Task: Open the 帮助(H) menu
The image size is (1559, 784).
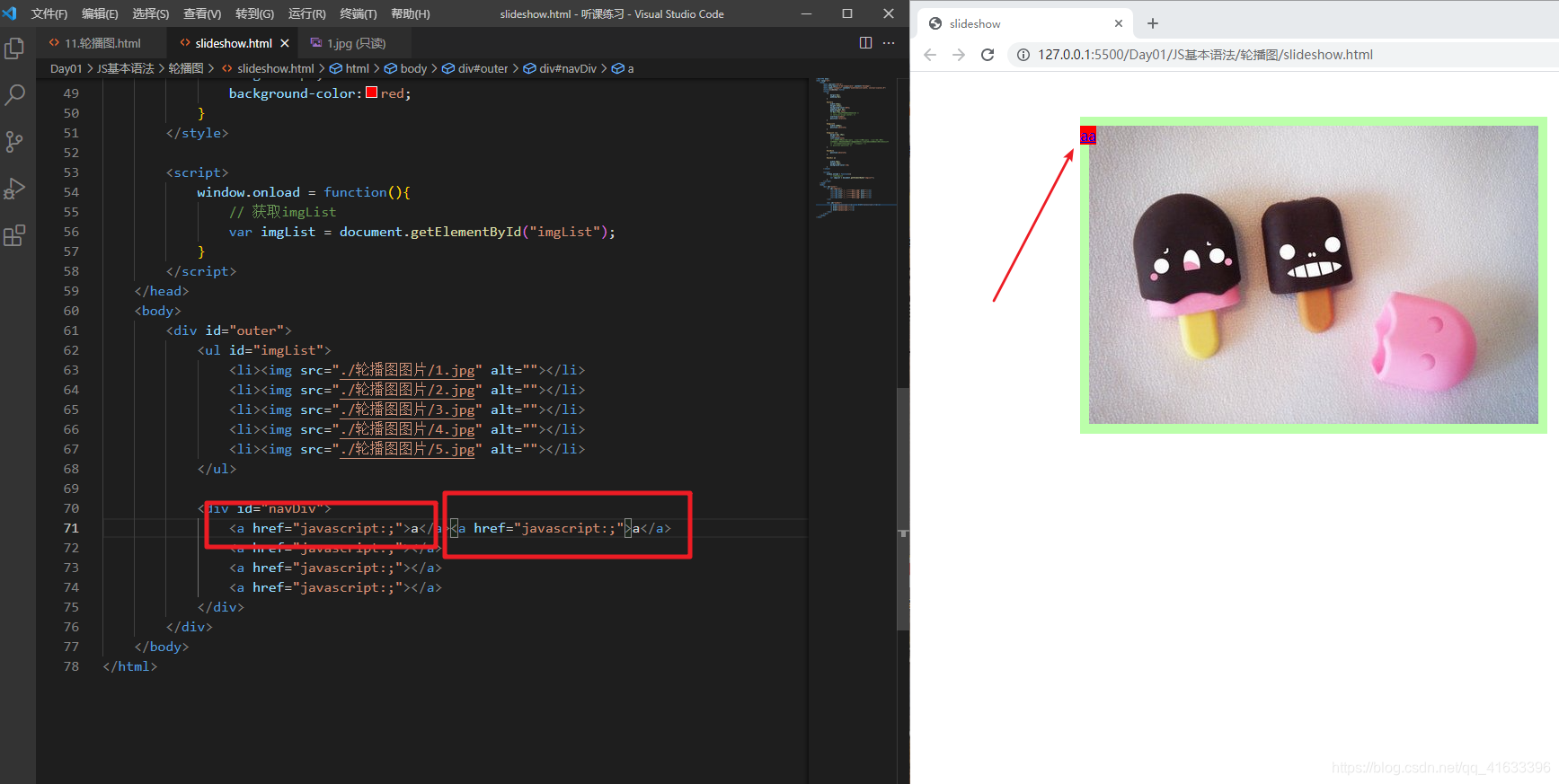Action: (411, 13)
